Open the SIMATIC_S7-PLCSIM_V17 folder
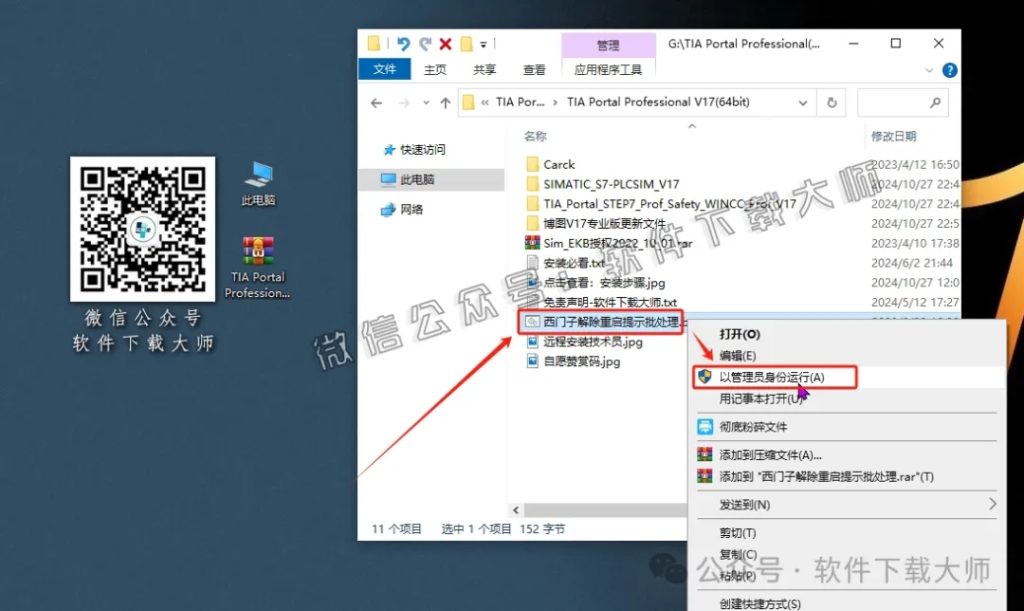Viewport: 1024px width, 611px height. (602, 183)
